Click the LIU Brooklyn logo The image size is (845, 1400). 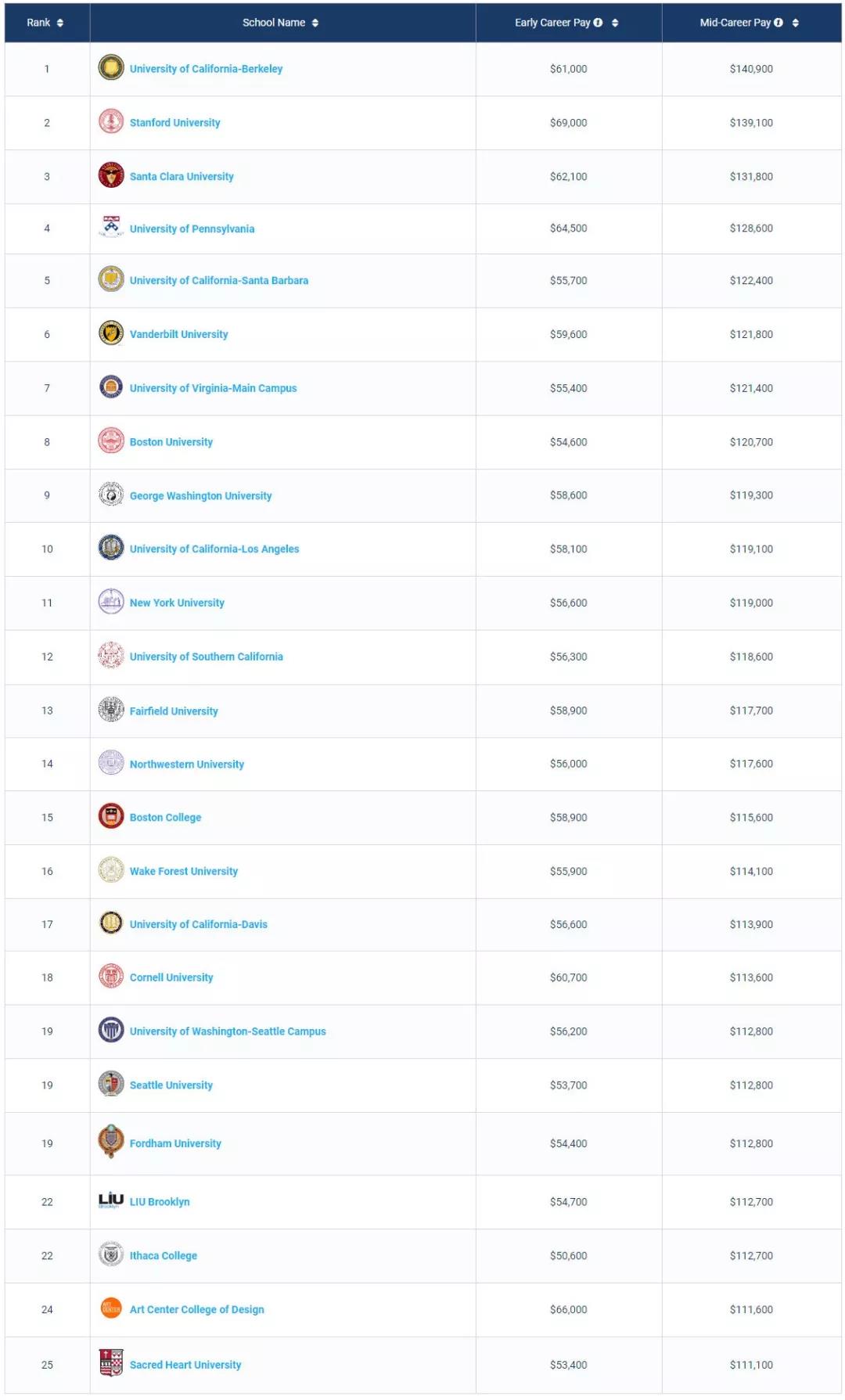[x=111, y=1200]
